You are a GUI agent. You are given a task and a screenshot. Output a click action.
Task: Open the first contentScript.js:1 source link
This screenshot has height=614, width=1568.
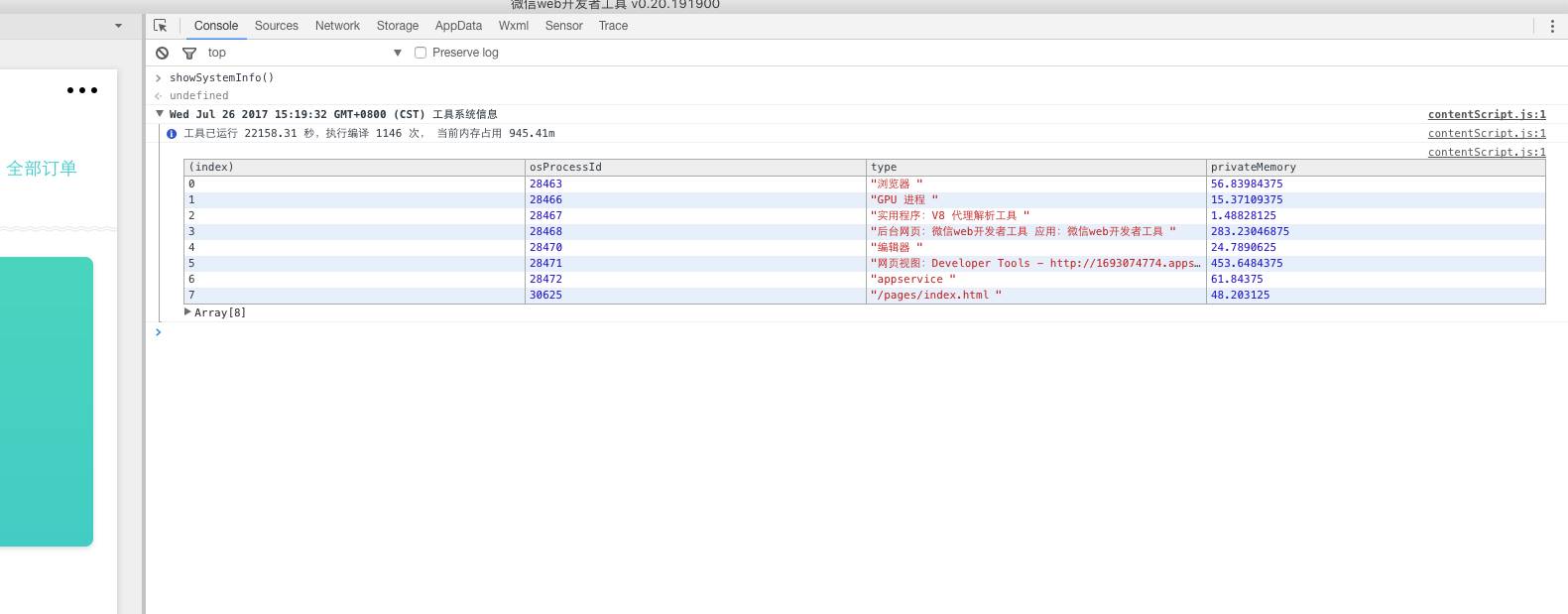(x=1487, y=114)
